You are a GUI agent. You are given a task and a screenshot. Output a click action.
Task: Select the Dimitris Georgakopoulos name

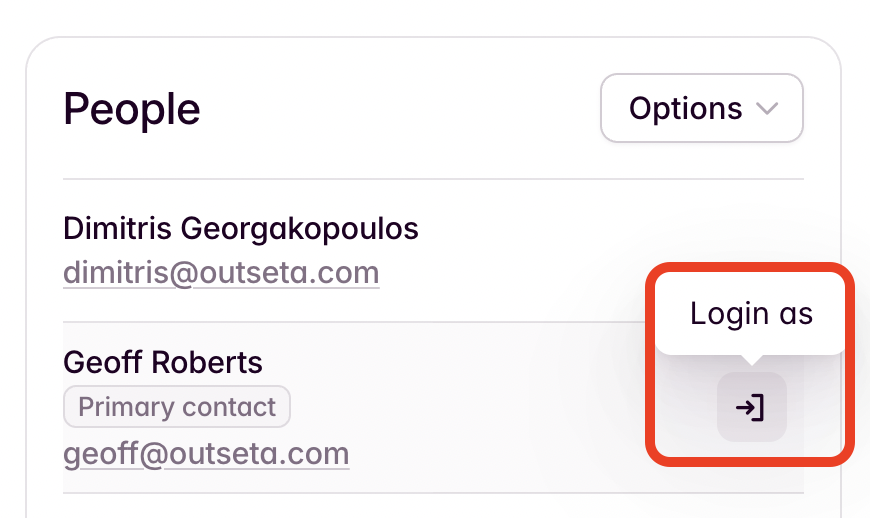tap(241, 228)
